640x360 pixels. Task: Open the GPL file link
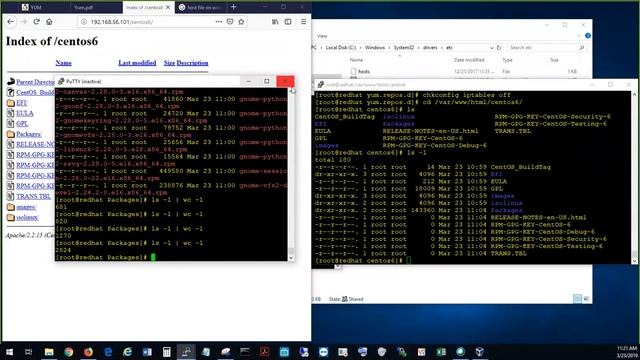pos(22,123)
